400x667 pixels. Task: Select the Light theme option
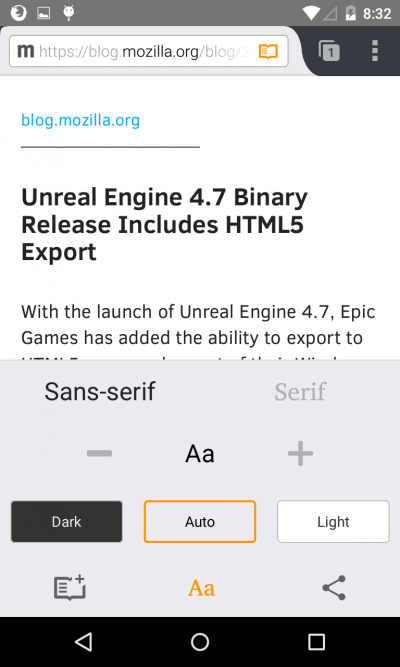tap(333, 522)
